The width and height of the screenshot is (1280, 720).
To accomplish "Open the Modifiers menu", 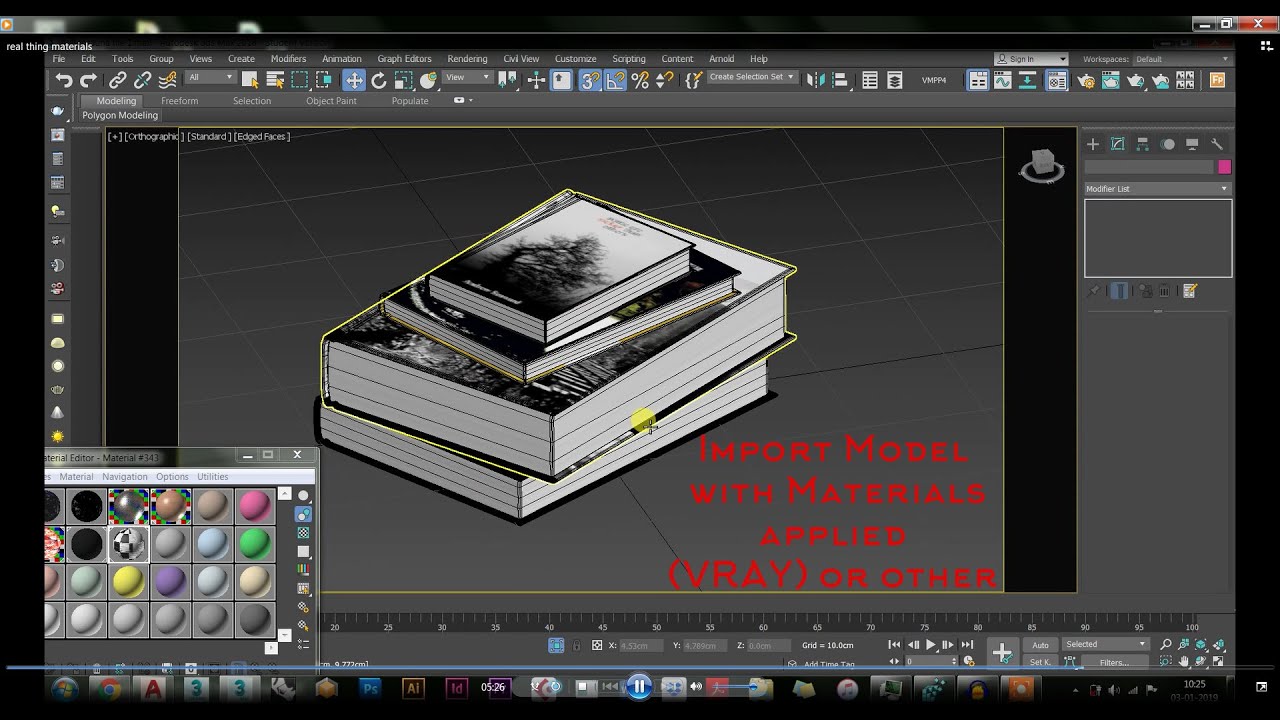I will (288, 59).
